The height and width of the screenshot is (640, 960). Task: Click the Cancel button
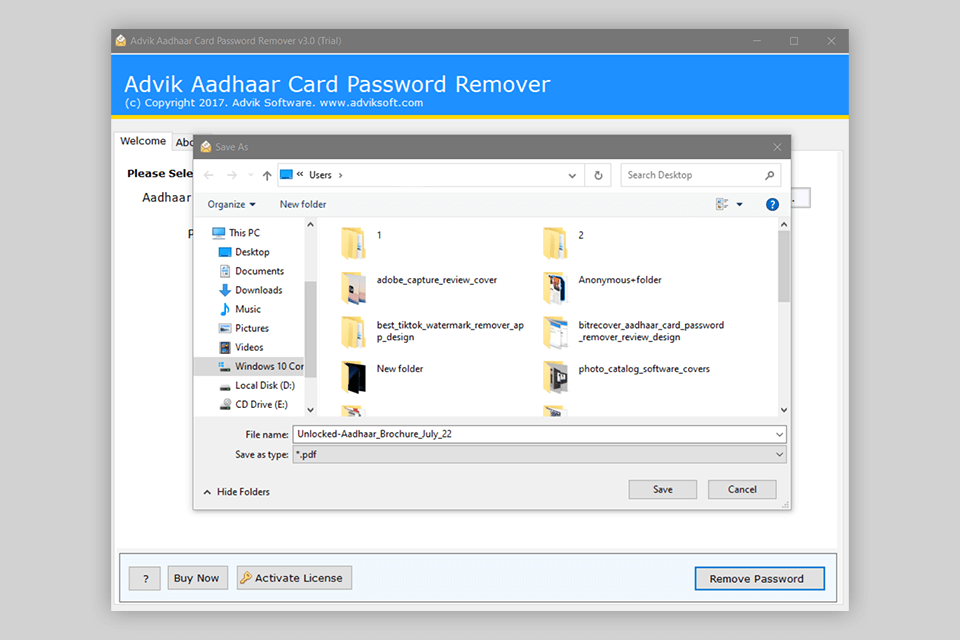click(742, 489)
